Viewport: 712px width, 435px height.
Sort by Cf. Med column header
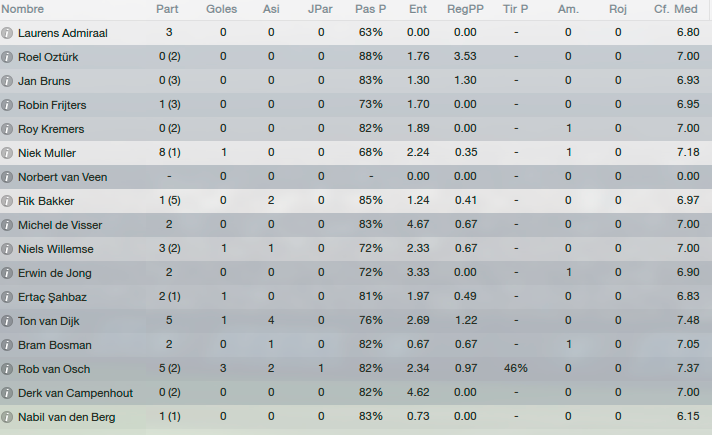pos(676,9)
